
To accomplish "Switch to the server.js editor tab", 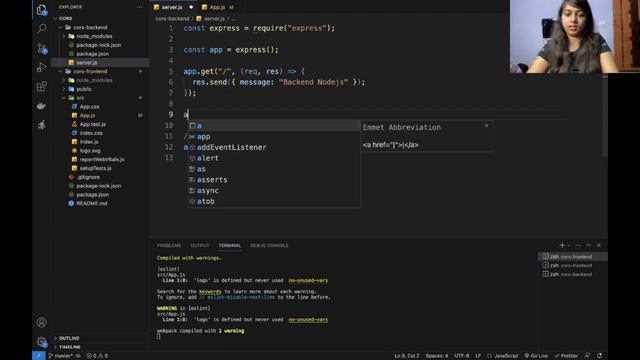I will coord(172,7).
